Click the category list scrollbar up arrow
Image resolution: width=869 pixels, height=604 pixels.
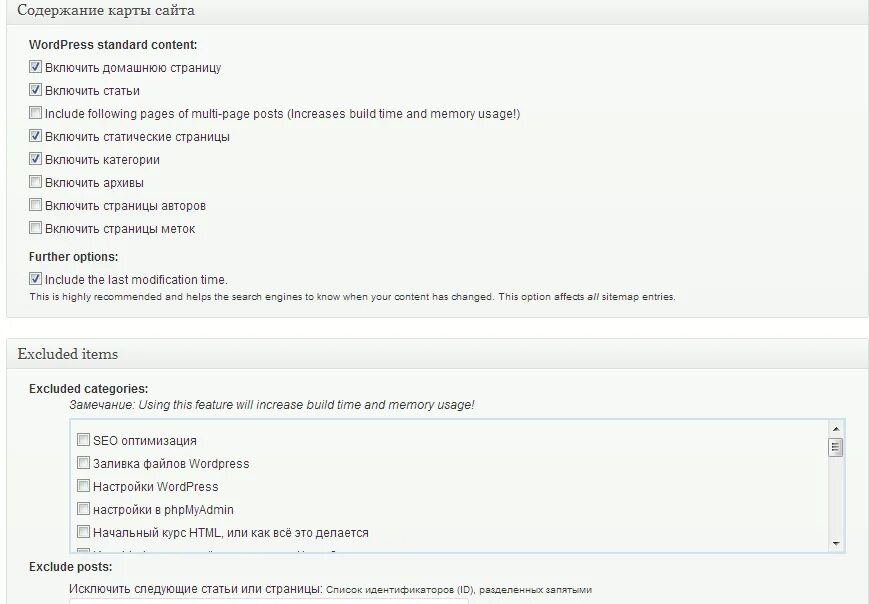[836, 428]
